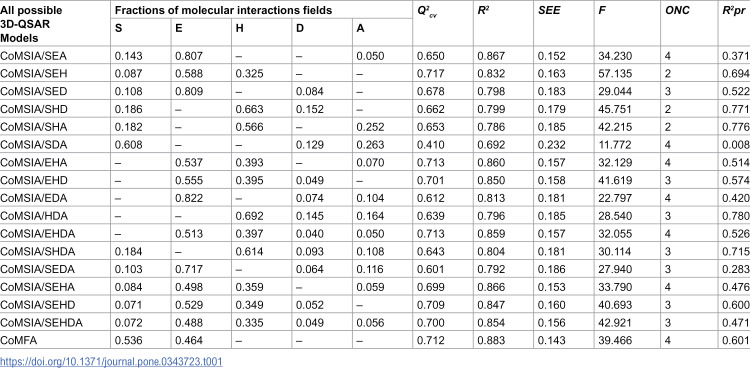This screenshot has height=368, width=750.
Task: Select the CoMFA model row label
Action: [x=17, y=340]
